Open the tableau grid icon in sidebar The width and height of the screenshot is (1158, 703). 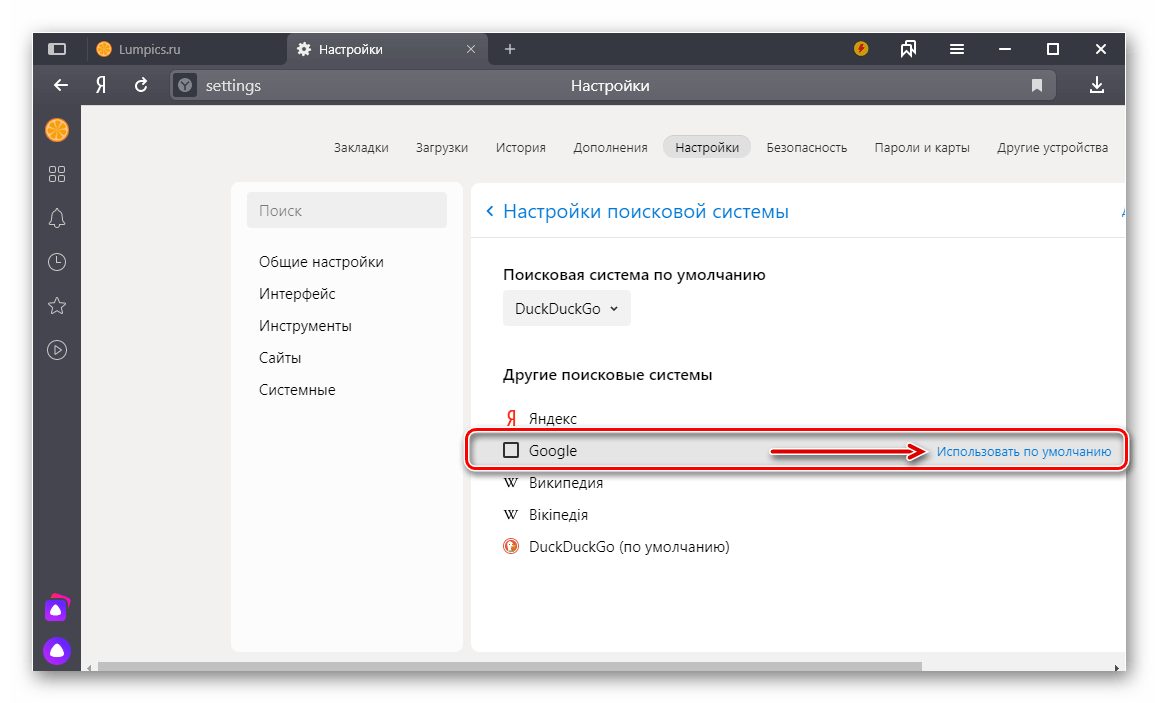coord(57,174)
